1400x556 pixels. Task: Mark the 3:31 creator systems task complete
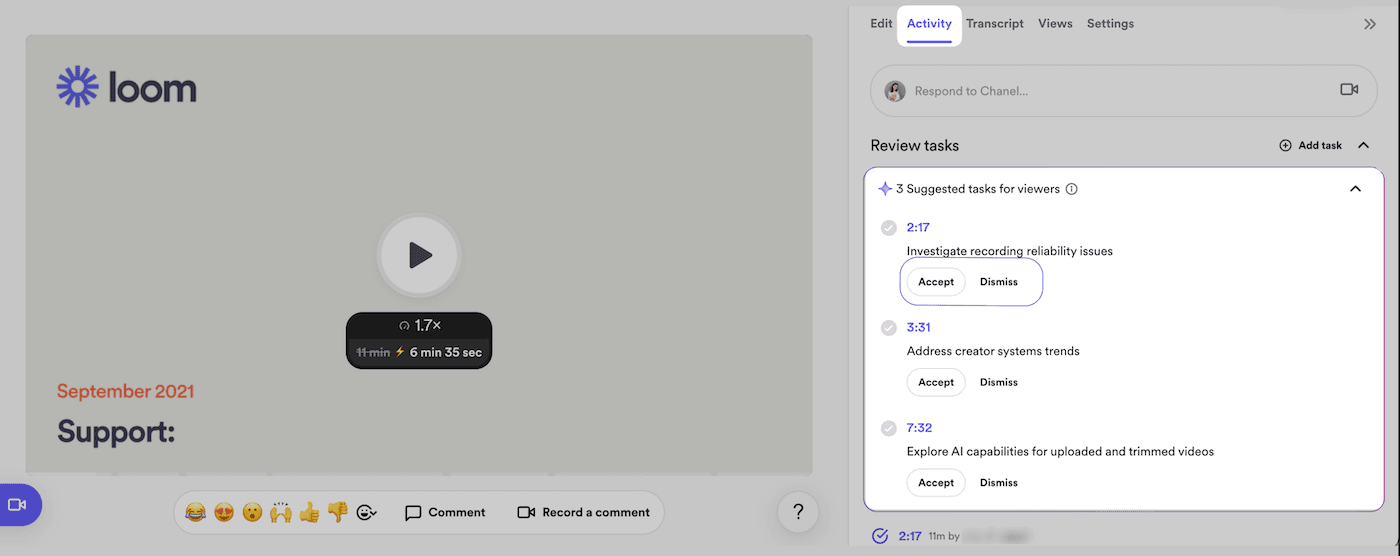[888, 328]
